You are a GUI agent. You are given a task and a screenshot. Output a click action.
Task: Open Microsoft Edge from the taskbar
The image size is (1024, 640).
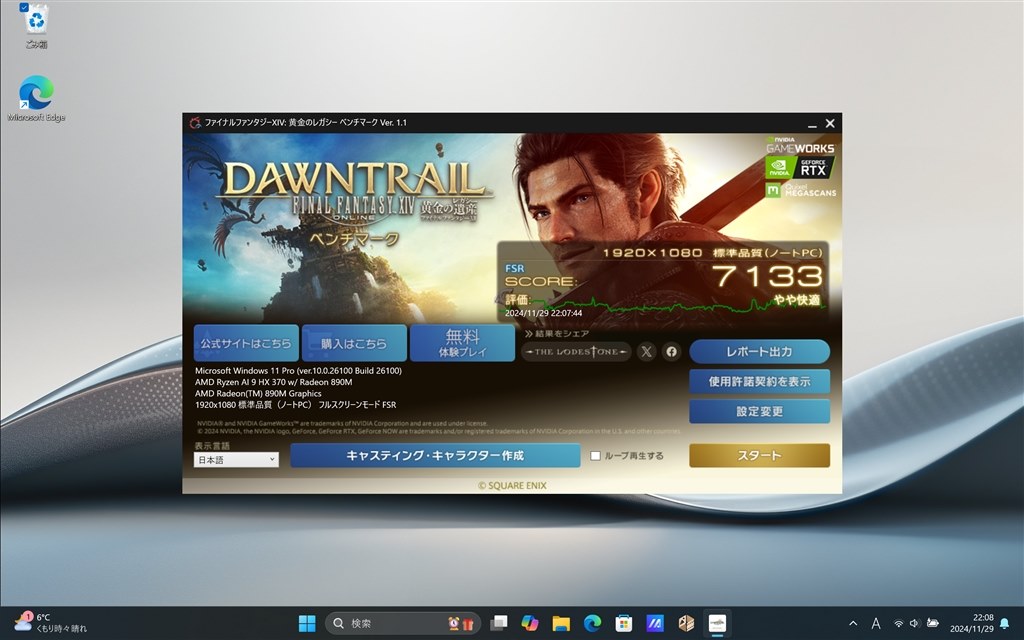click(x=592, y=623)
